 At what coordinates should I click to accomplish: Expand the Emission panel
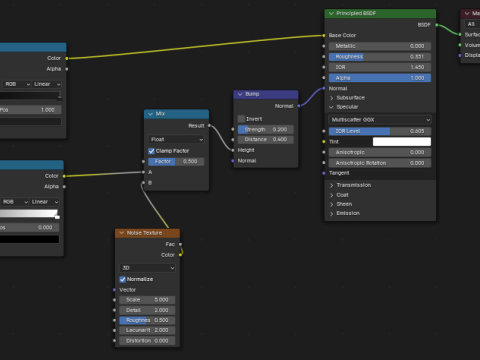pos(332,213)
